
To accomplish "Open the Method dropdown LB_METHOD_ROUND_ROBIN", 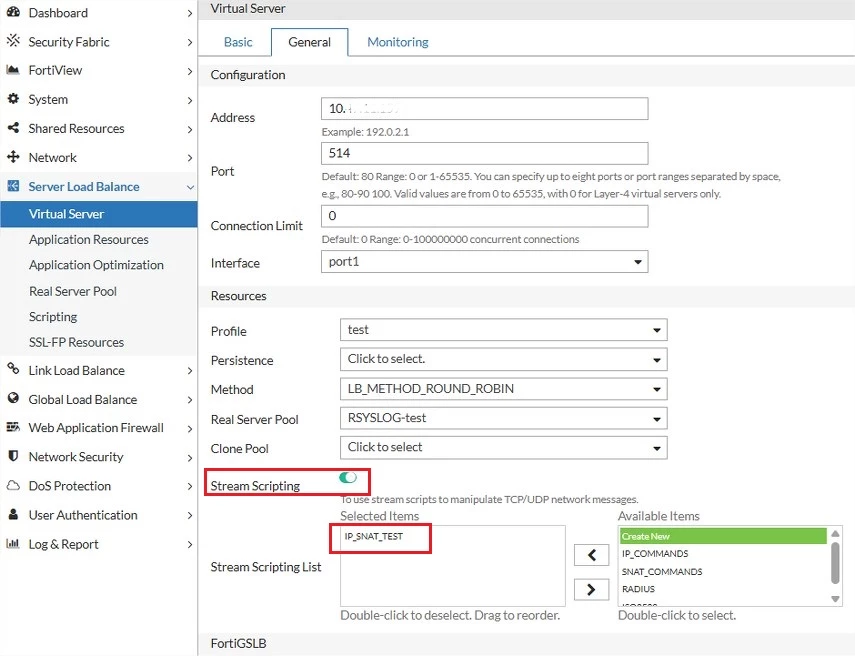I will pyautogui.click(x=503, y=389).
